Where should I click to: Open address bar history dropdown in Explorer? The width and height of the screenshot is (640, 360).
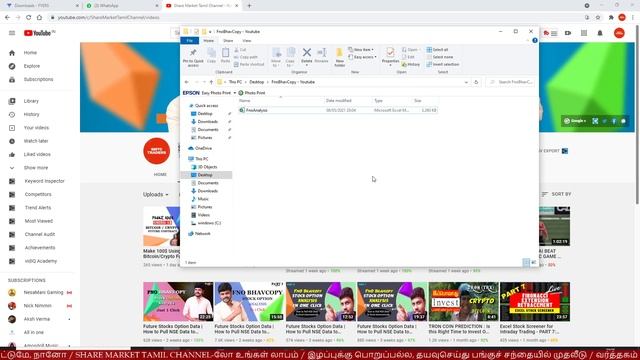pyautogui.click(x=466, y=82)
